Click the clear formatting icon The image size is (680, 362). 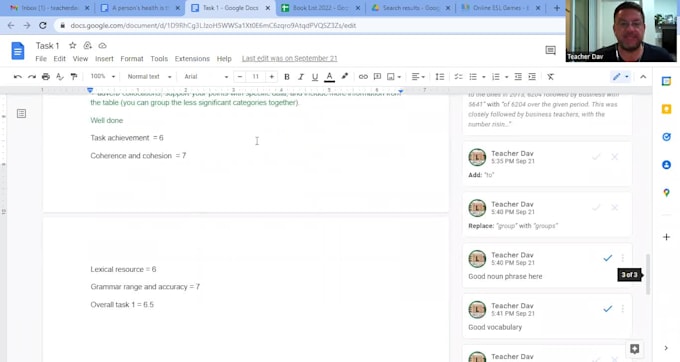click(x=550, y=77)
